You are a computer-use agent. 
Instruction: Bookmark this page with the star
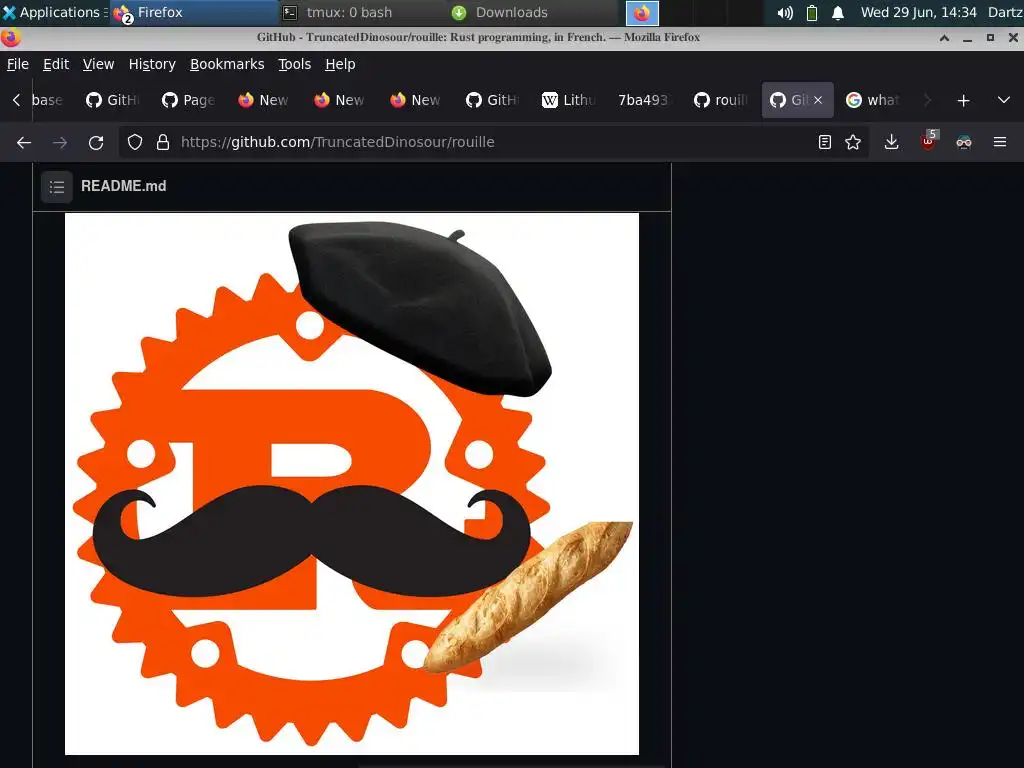[x=853, y=142]
